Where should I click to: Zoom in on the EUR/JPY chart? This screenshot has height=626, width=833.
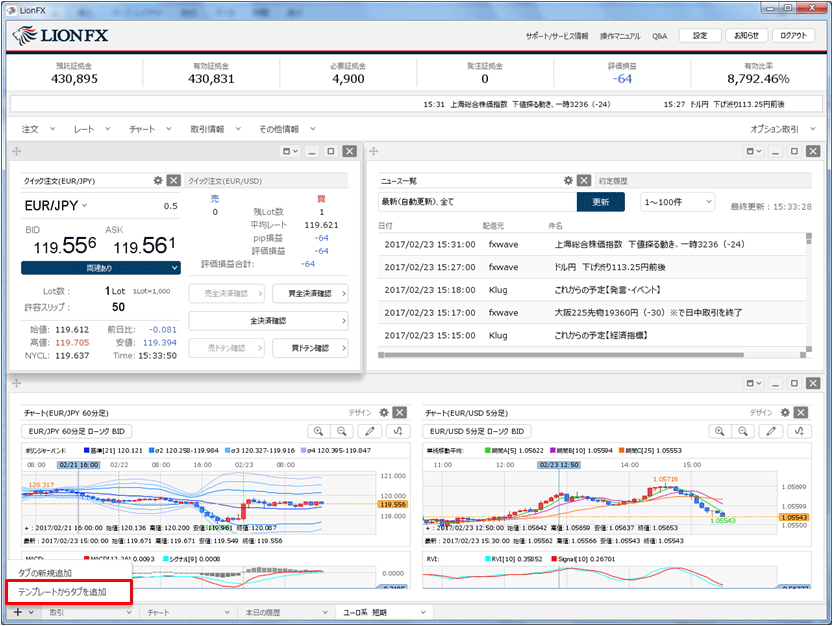319,432
